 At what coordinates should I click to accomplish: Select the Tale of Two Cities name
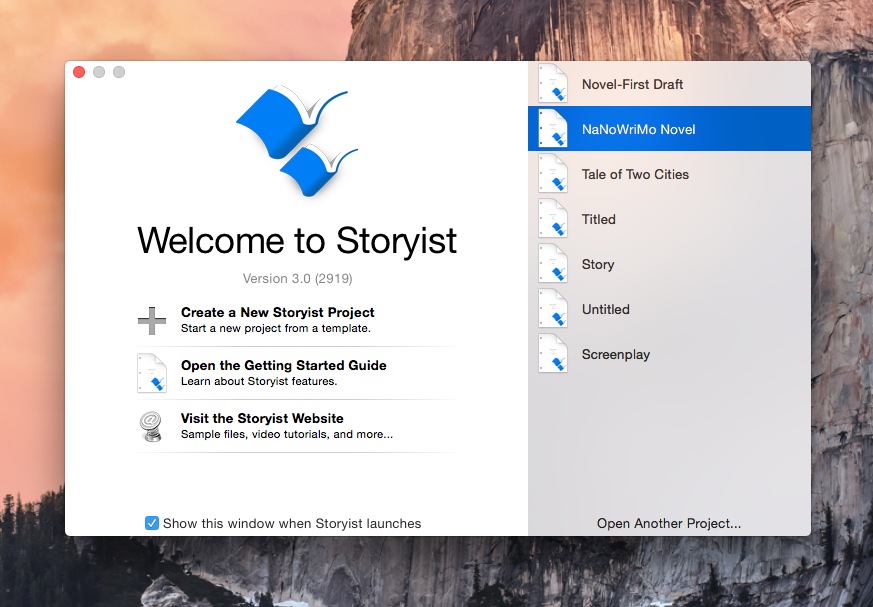point(635,174)
